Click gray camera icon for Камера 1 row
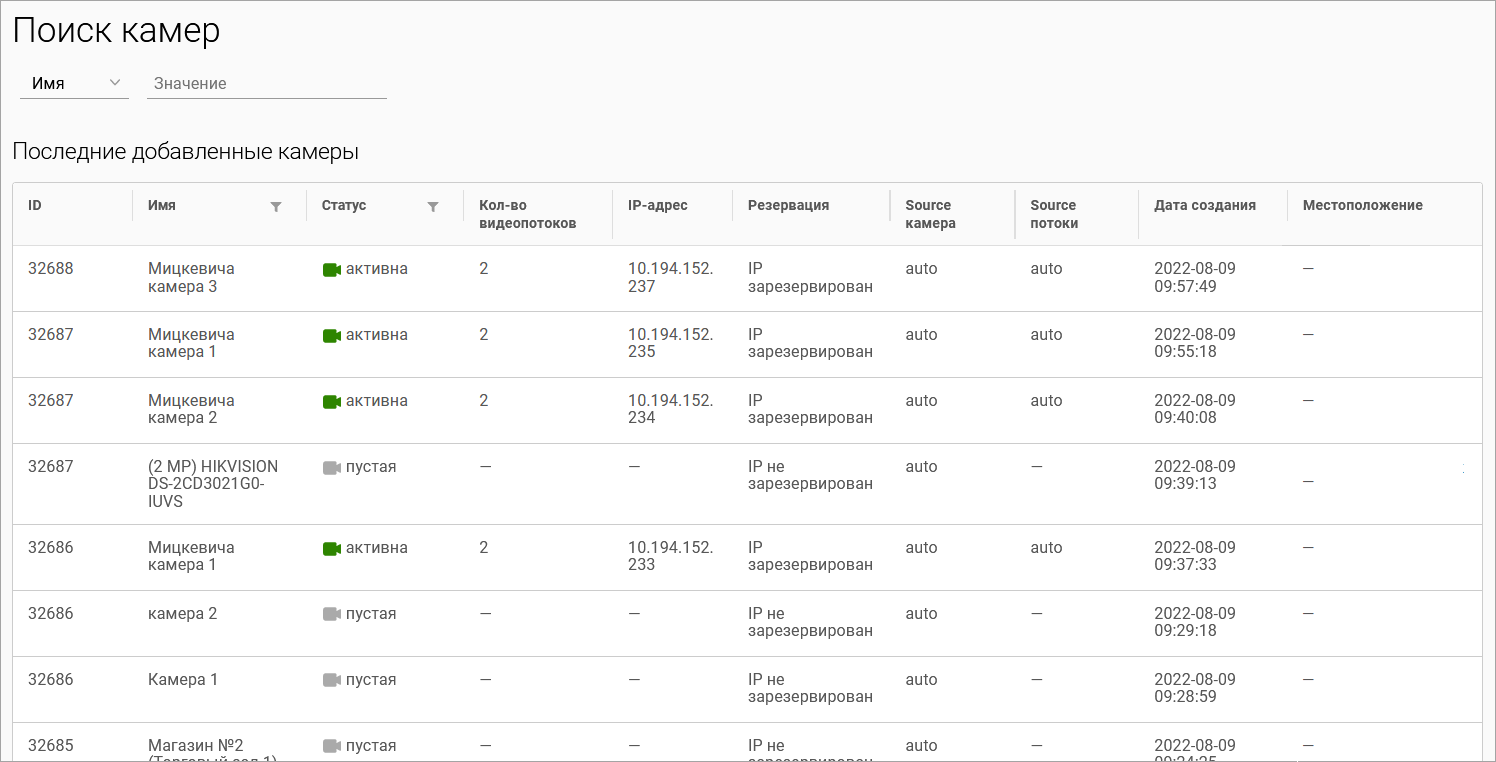 click(x=332, y=681)
